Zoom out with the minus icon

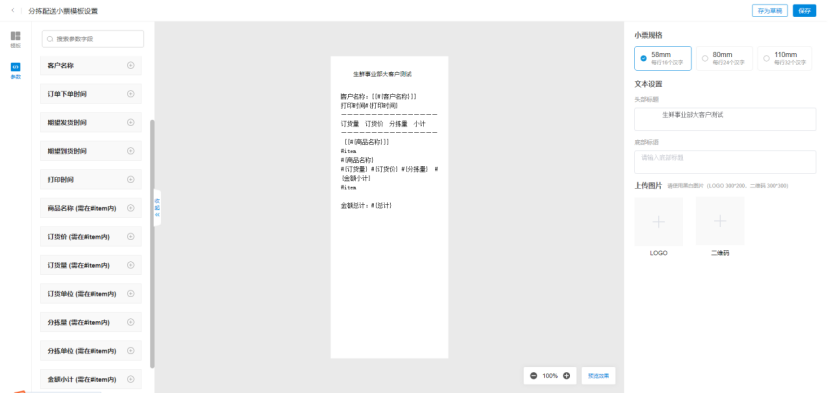pos(534,375)
